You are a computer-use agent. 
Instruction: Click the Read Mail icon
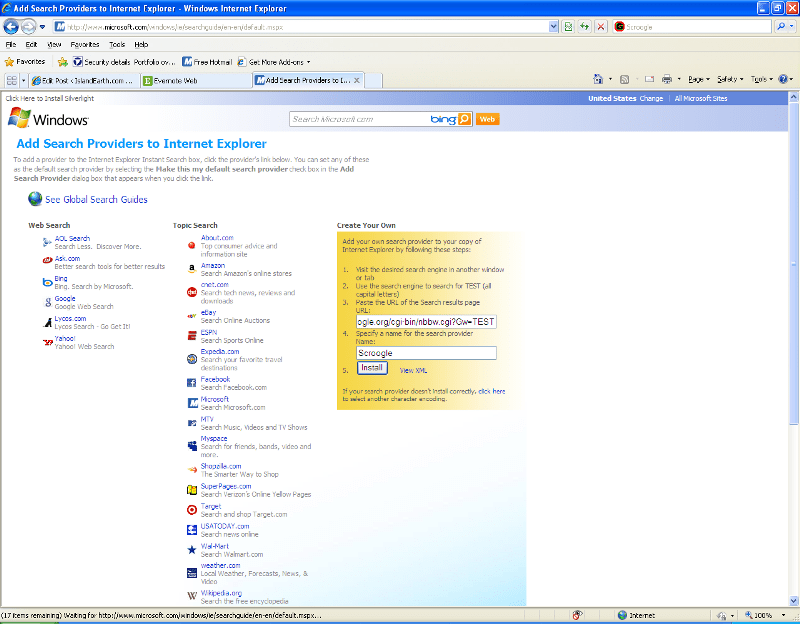pyautogui.click(x=648, y=78)
